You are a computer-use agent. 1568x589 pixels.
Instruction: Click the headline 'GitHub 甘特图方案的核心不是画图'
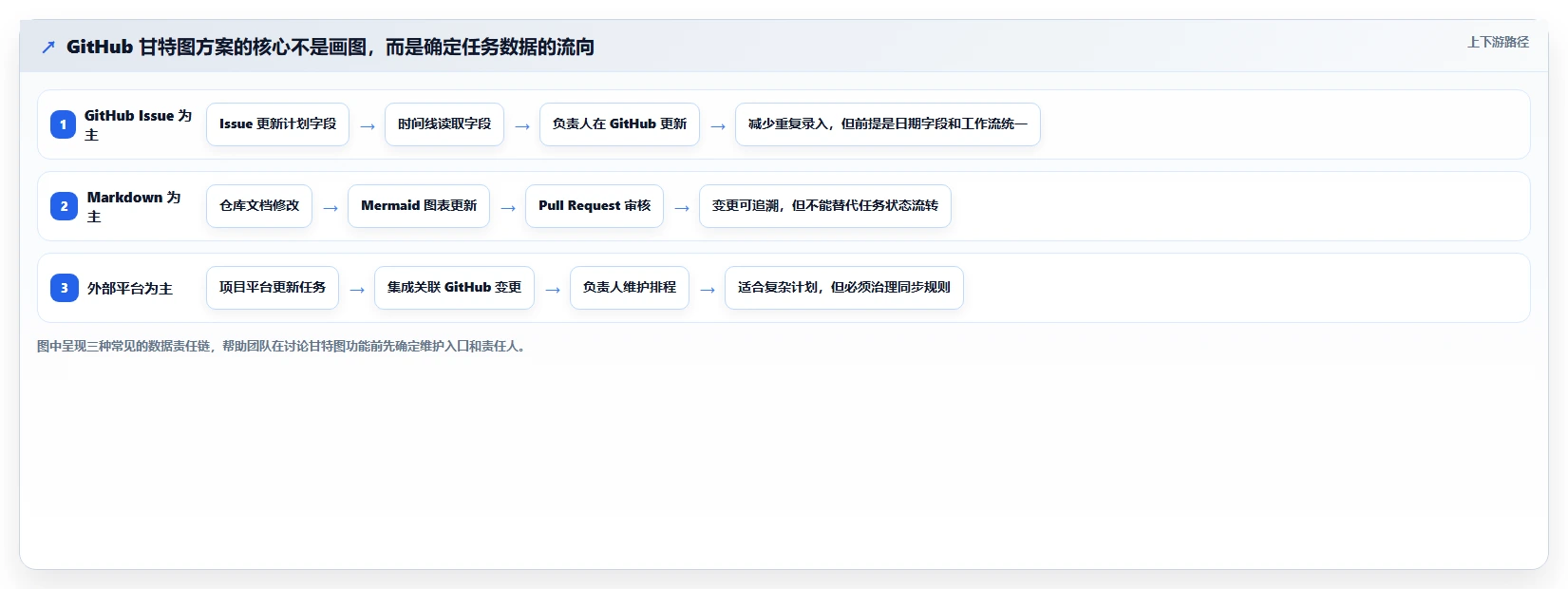coord(330,47)
